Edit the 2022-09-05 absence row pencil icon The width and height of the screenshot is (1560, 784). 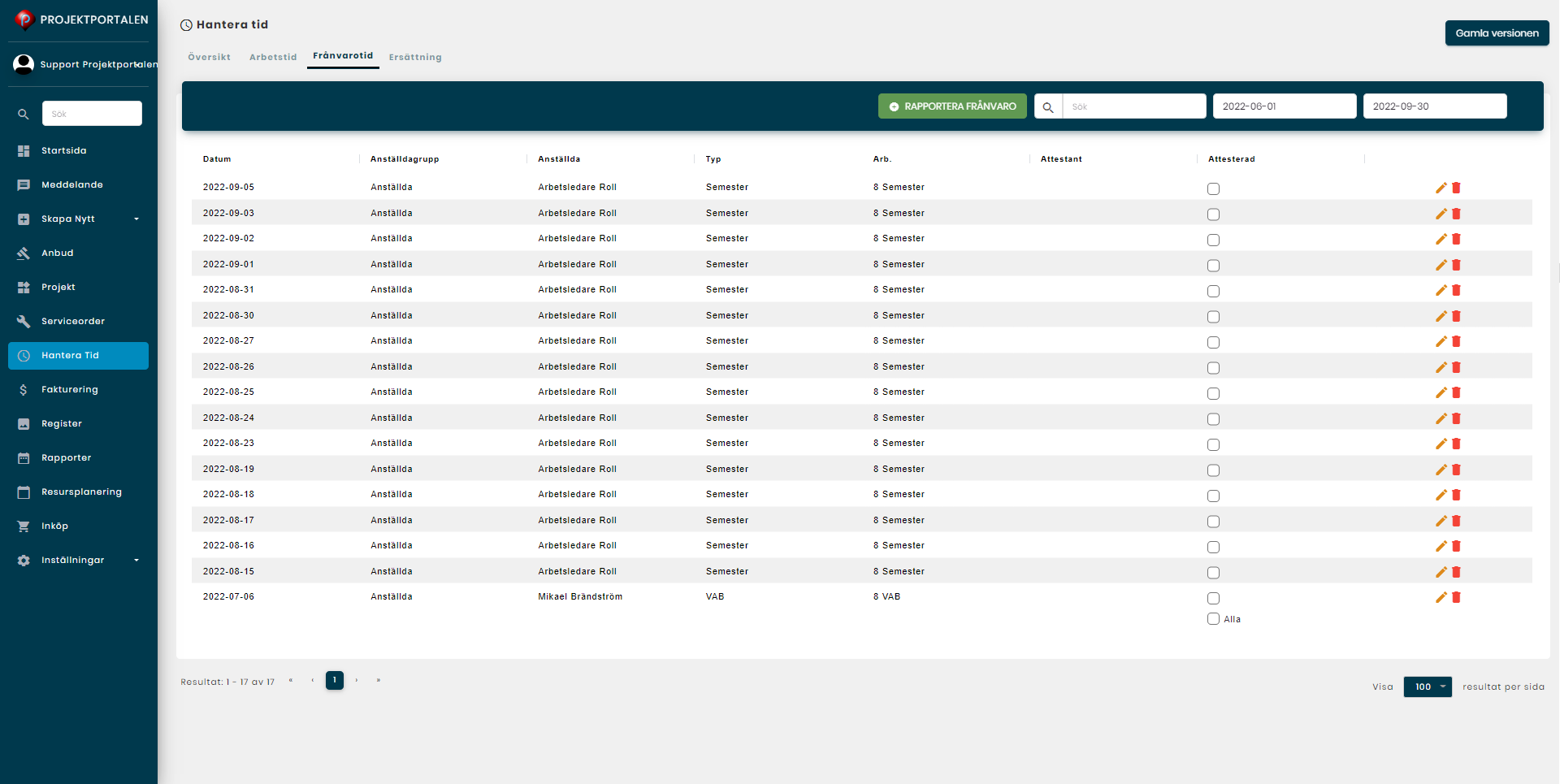1441,188
